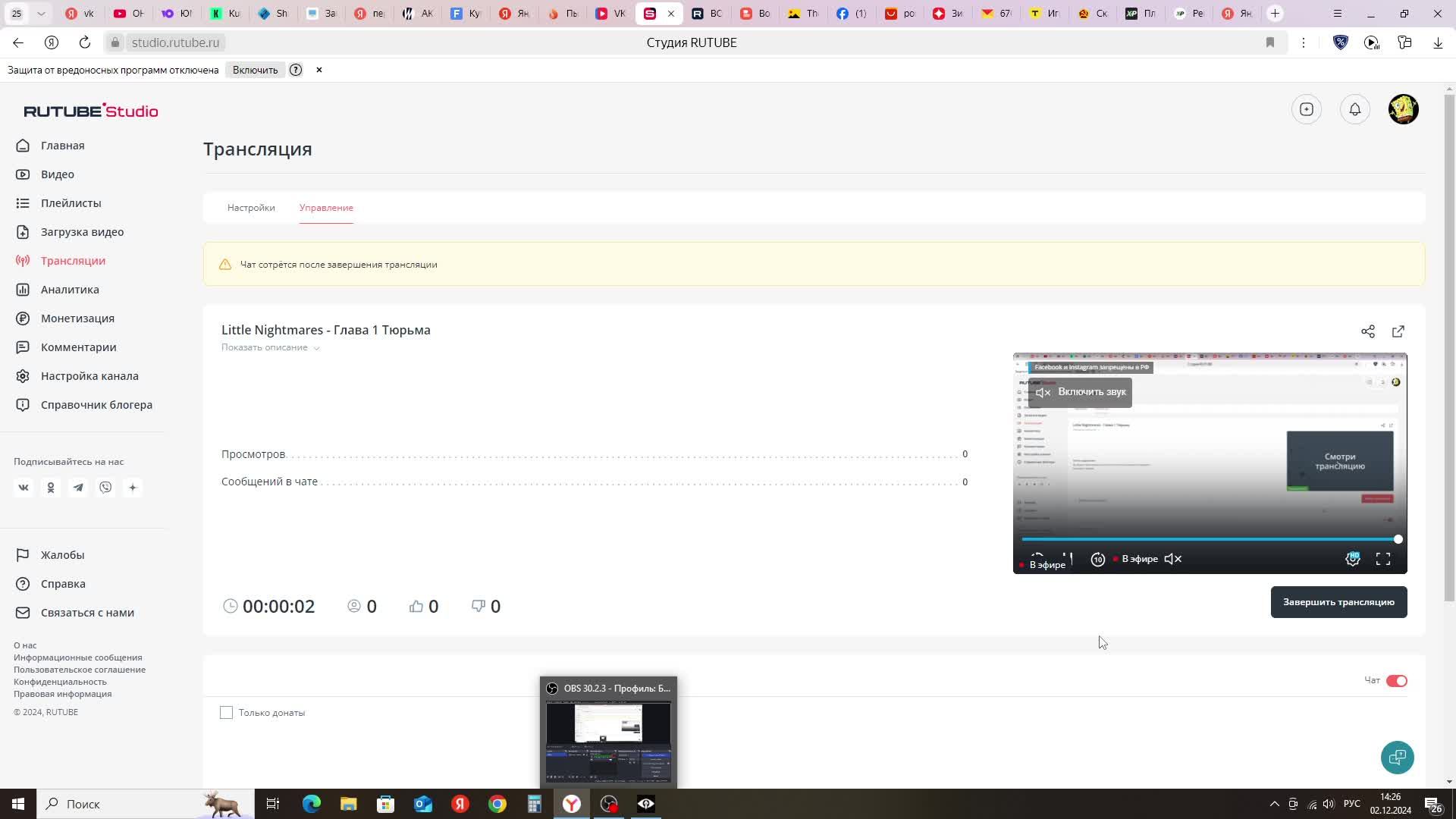Click the OBS window preview thumbnail

click(608, 742)
